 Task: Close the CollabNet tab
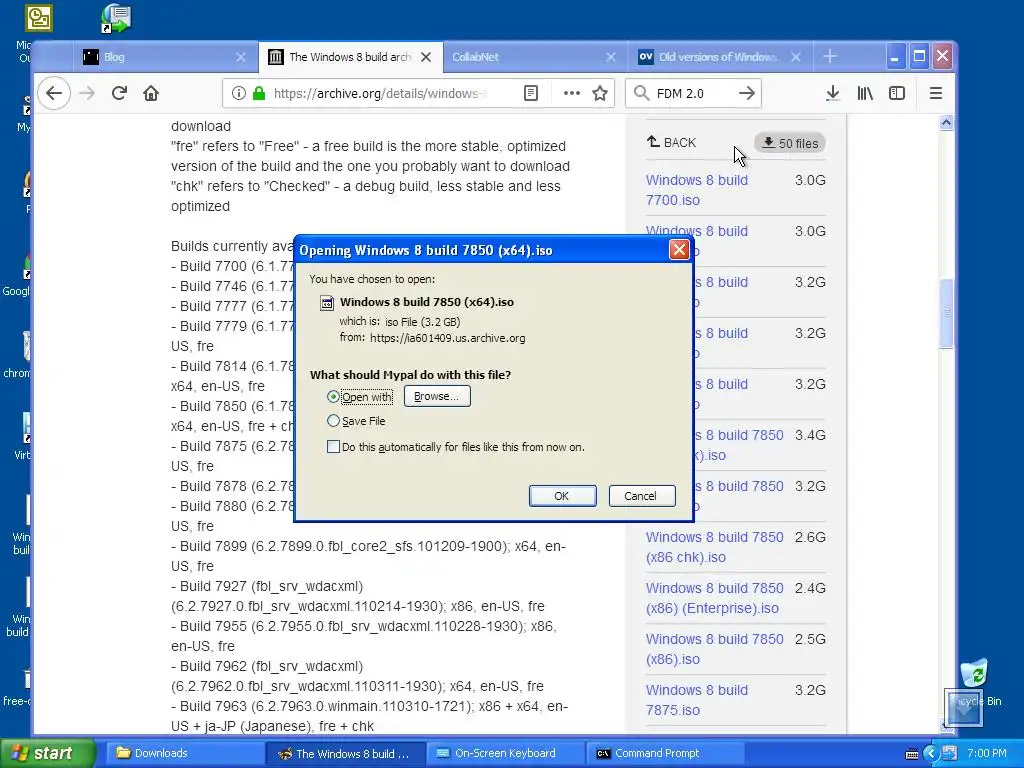(611, 57)
